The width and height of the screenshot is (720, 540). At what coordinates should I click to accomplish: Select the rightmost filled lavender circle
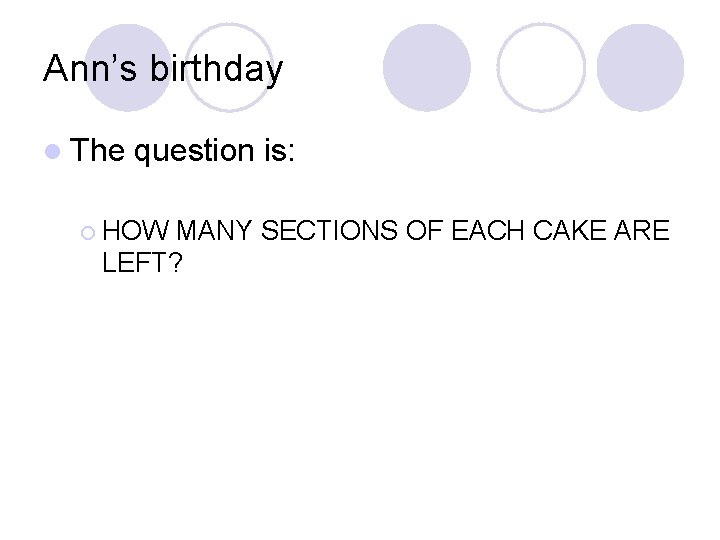(x=641, y=68)
